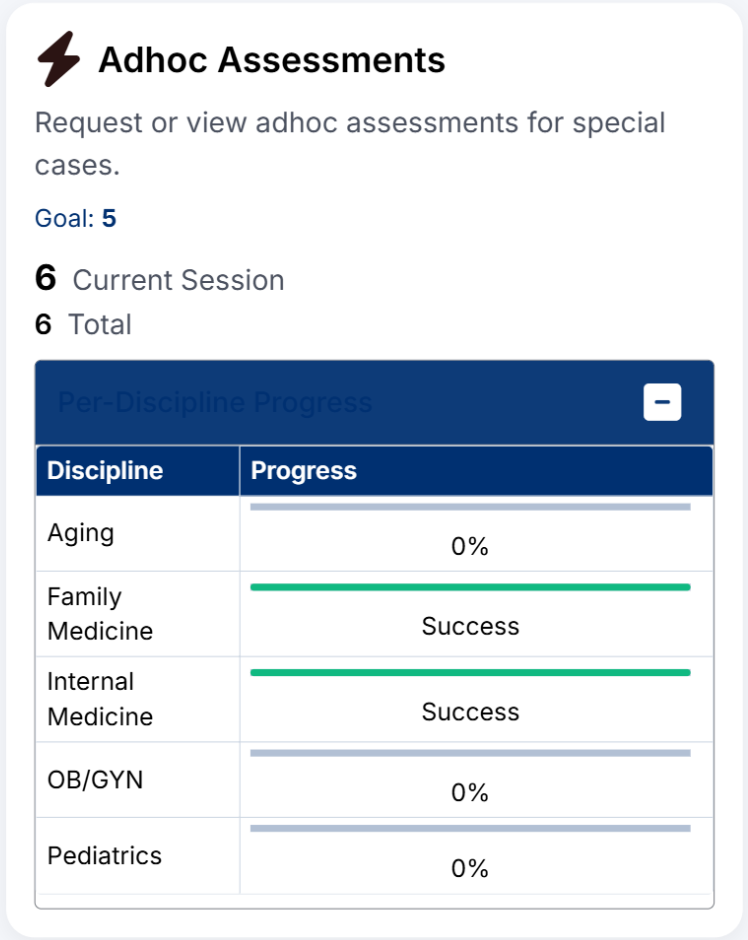Click the Adhoc Assessments title

[271, 60]
